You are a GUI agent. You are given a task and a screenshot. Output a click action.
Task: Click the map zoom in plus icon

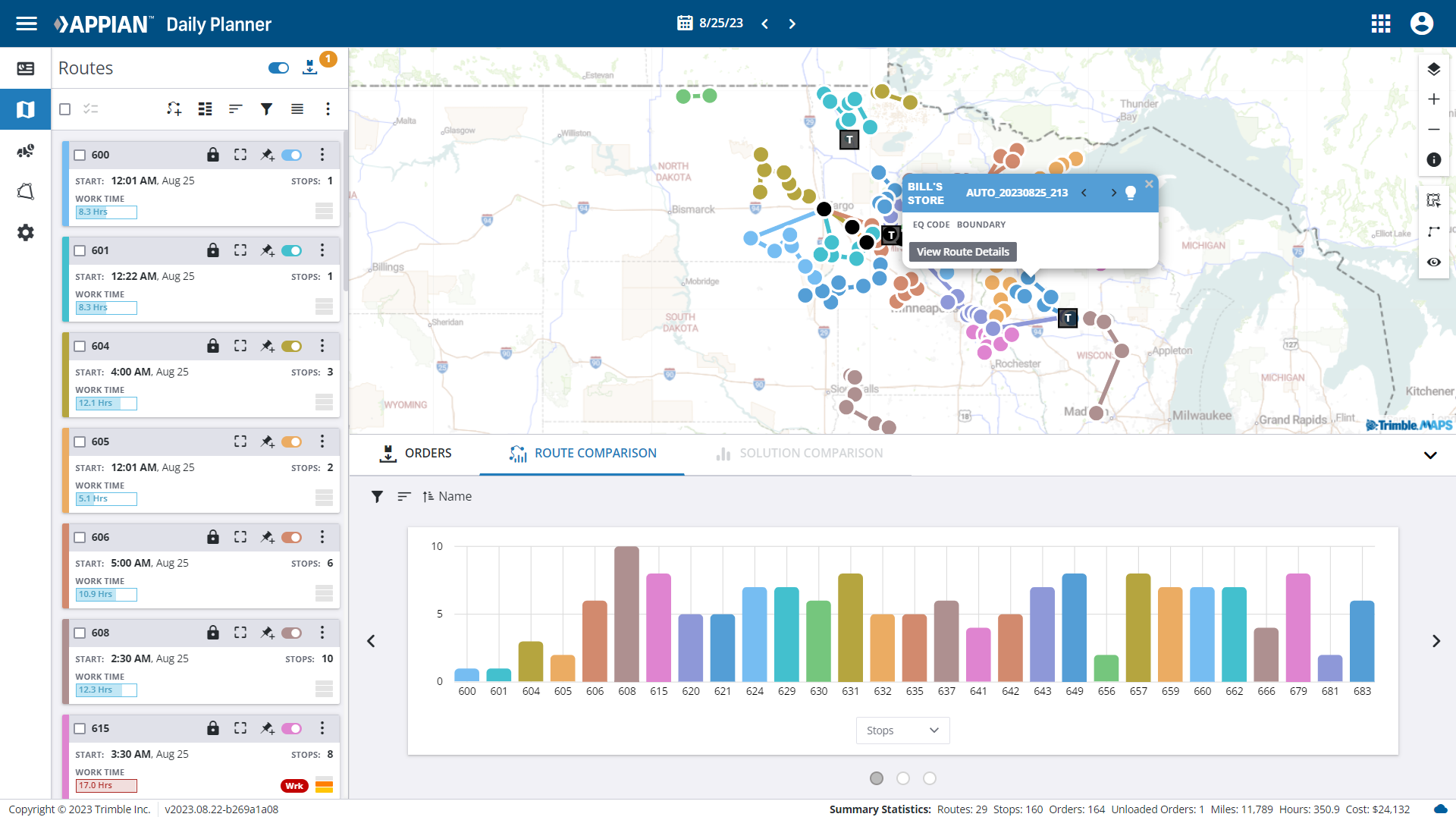[x=1433, y=99]
